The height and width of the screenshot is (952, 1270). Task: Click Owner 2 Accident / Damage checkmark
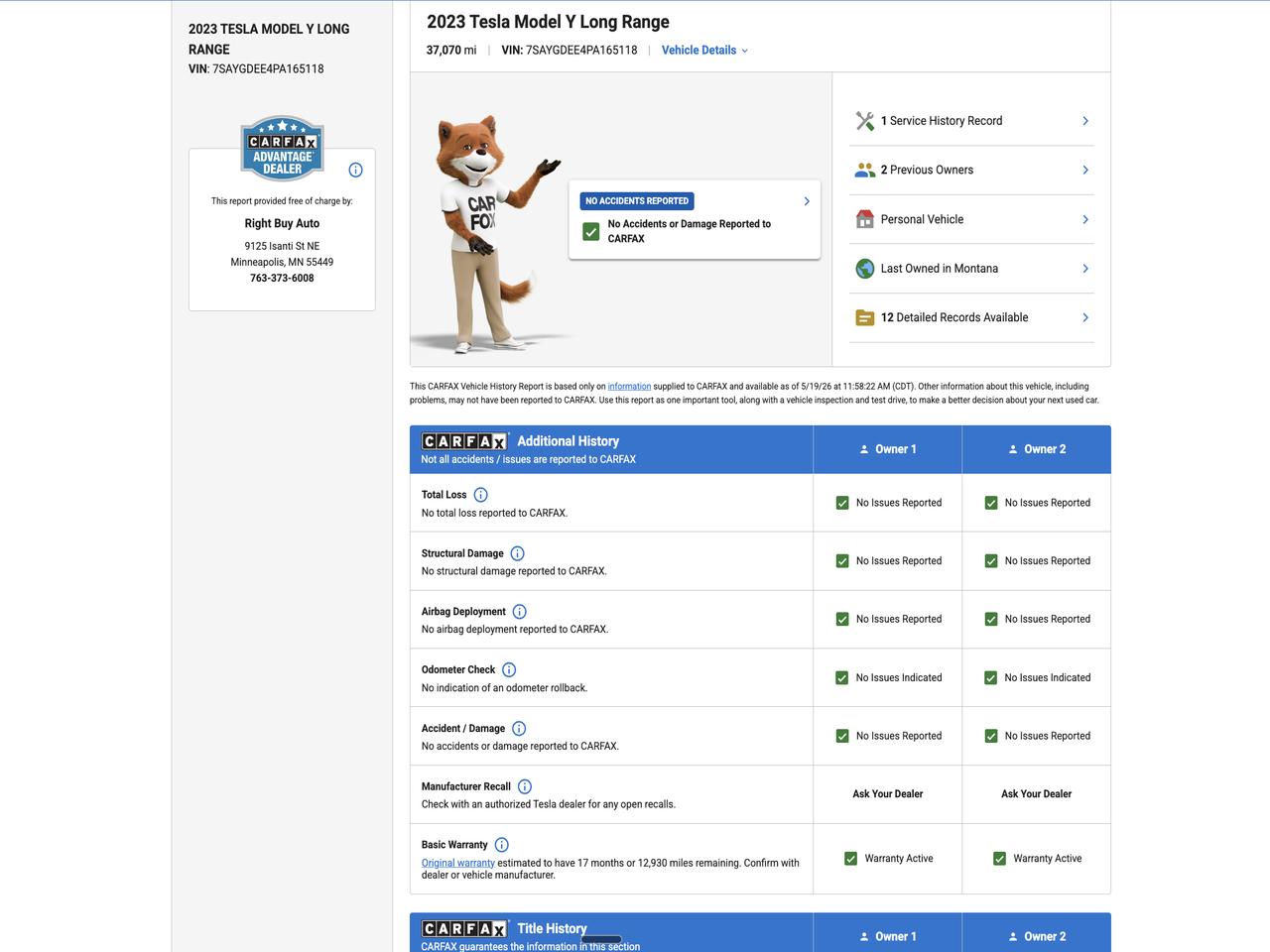tap(991, 736)
